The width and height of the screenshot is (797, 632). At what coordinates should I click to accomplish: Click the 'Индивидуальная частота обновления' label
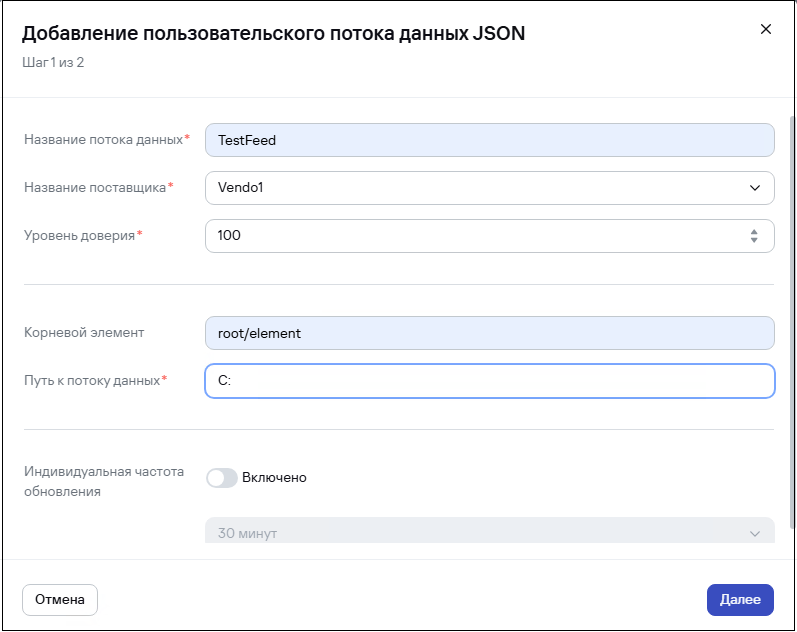pyautogui.click(x=104, y=481)
